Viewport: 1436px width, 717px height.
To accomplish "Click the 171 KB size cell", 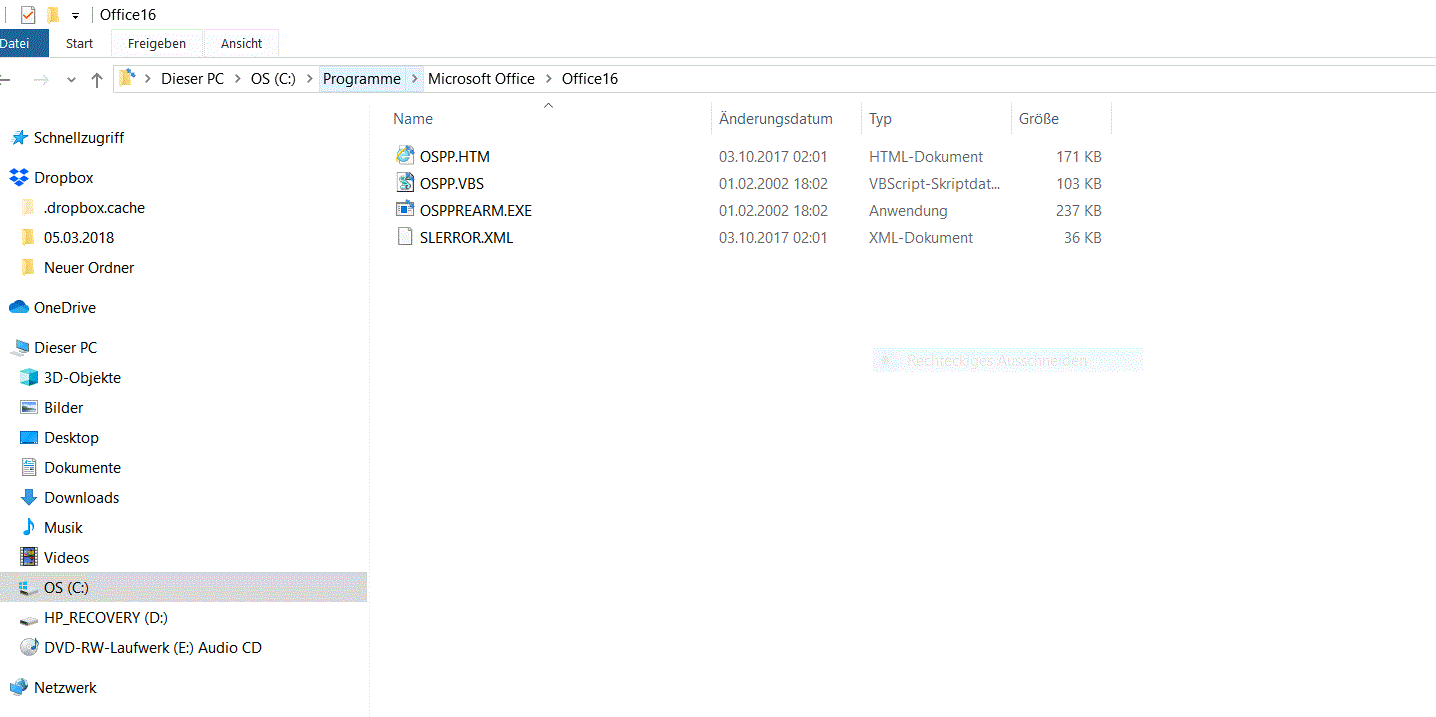I will pos(1079,157).
